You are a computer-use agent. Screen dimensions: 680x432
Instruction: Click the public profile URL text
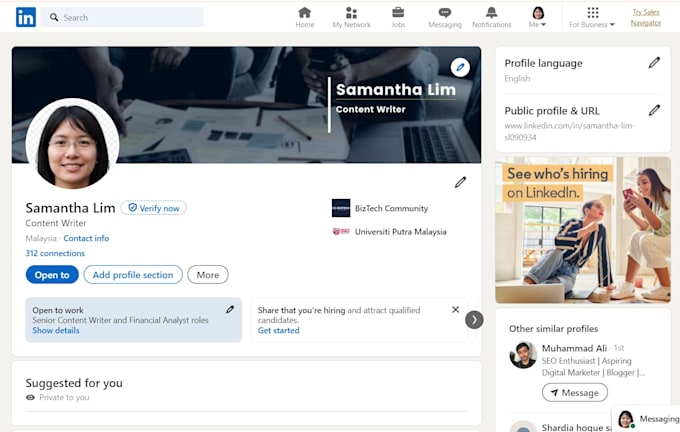pos(569,131)
